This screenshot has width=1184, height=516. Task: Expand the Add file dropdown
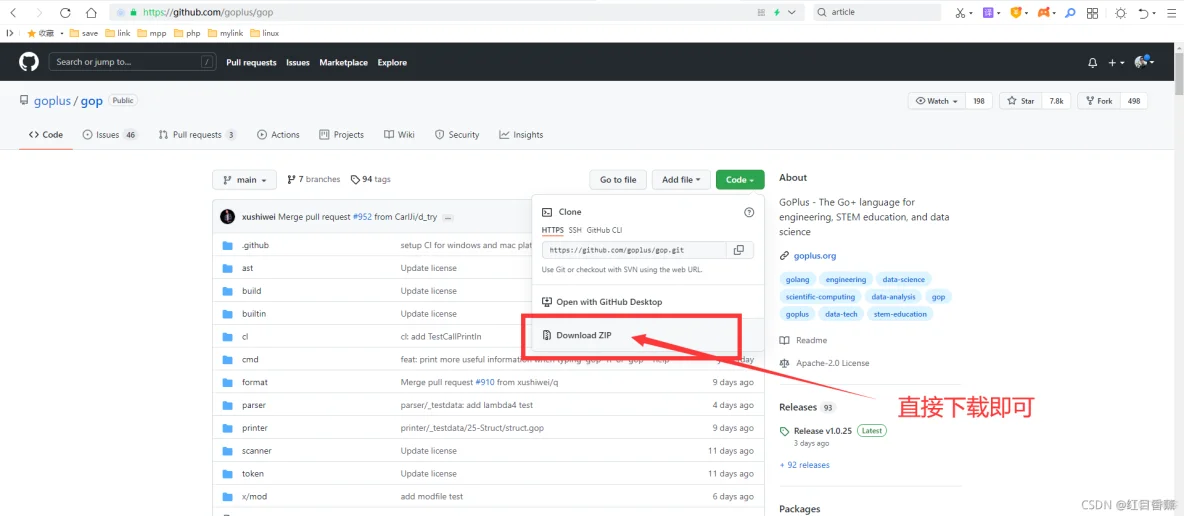(x=681, y=180)
